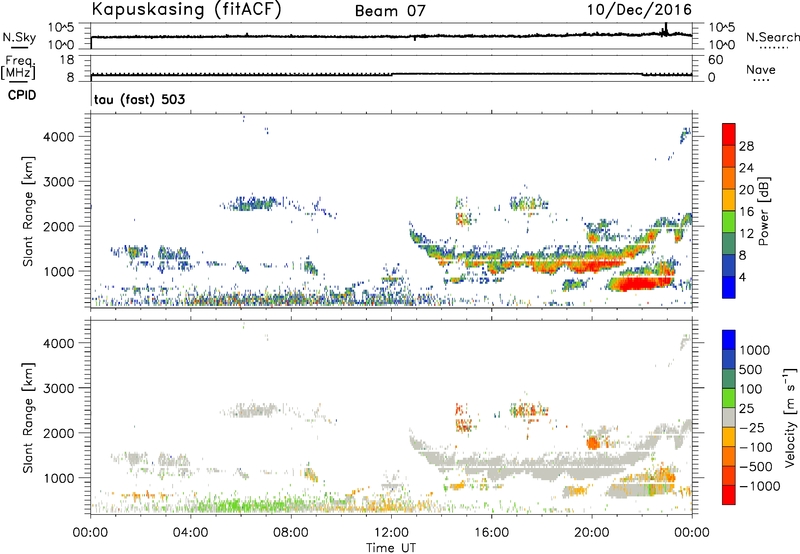Click the '−100' label on Velocity color bar
The height and width of the screenshot is (554, 800).
click(x=755, y=447)
